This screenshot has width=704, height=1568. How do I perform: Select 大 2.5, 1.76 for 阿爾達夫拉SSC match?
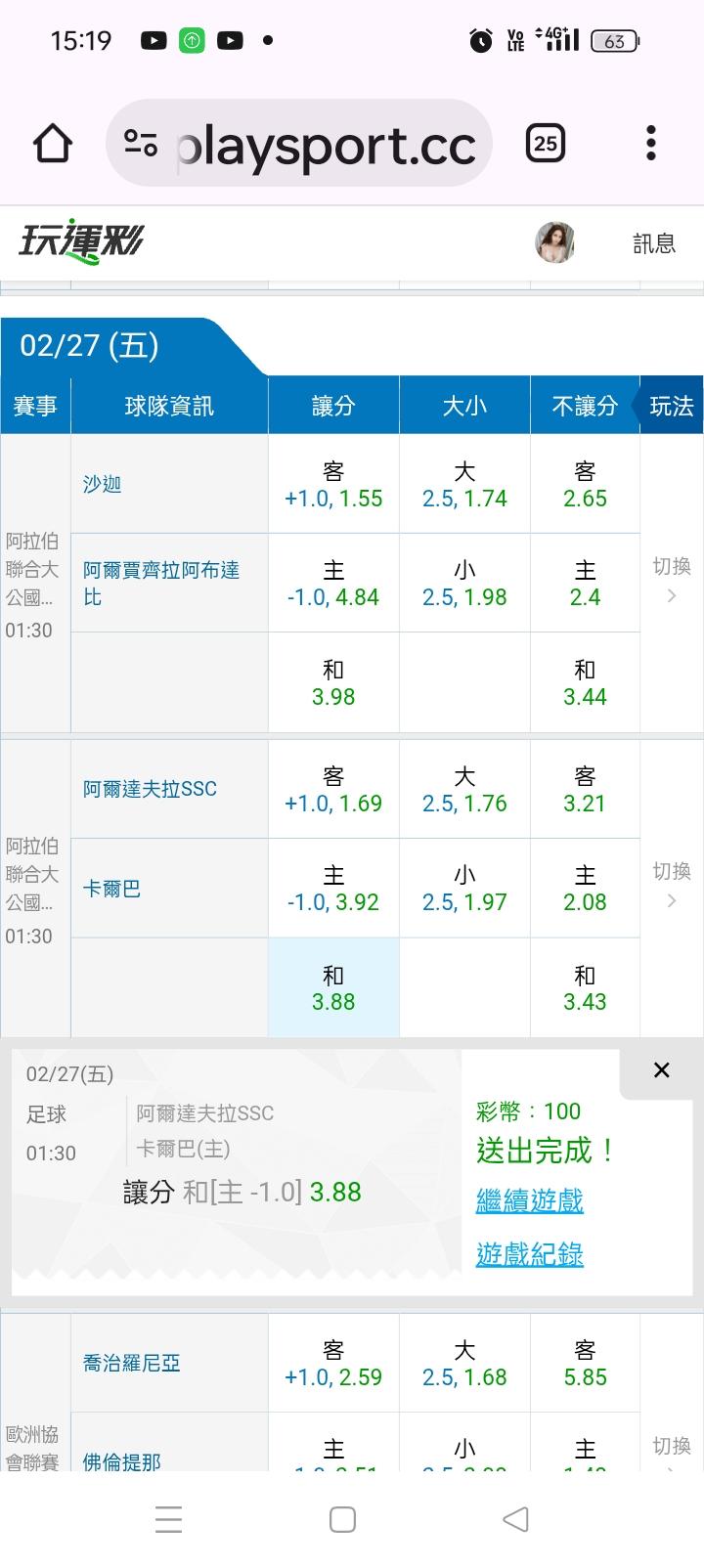[x=464, y=790]
